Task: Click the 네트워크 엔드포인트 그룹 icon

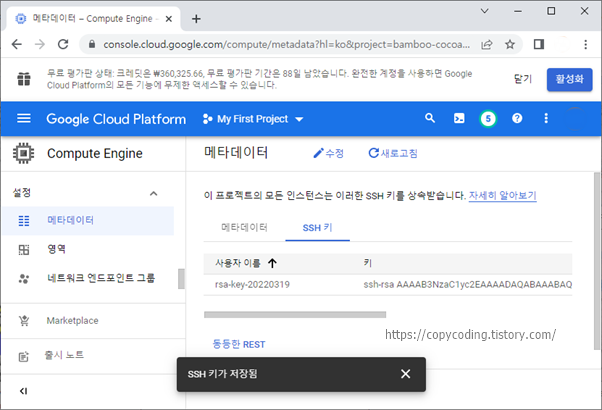Action: tap(24, 279)
